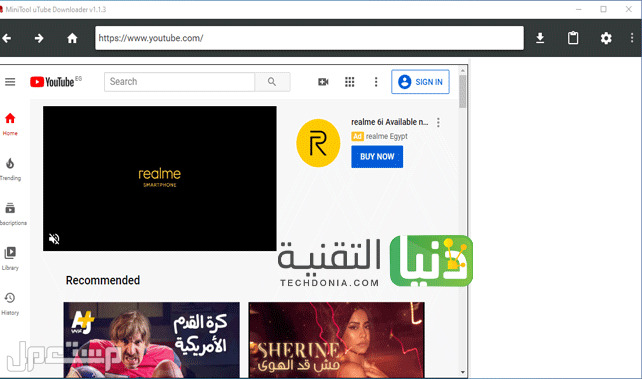Open the AJ+ American football video thumbnail
The width and height of the screenshot is (642, 379).
click(151, 340)
